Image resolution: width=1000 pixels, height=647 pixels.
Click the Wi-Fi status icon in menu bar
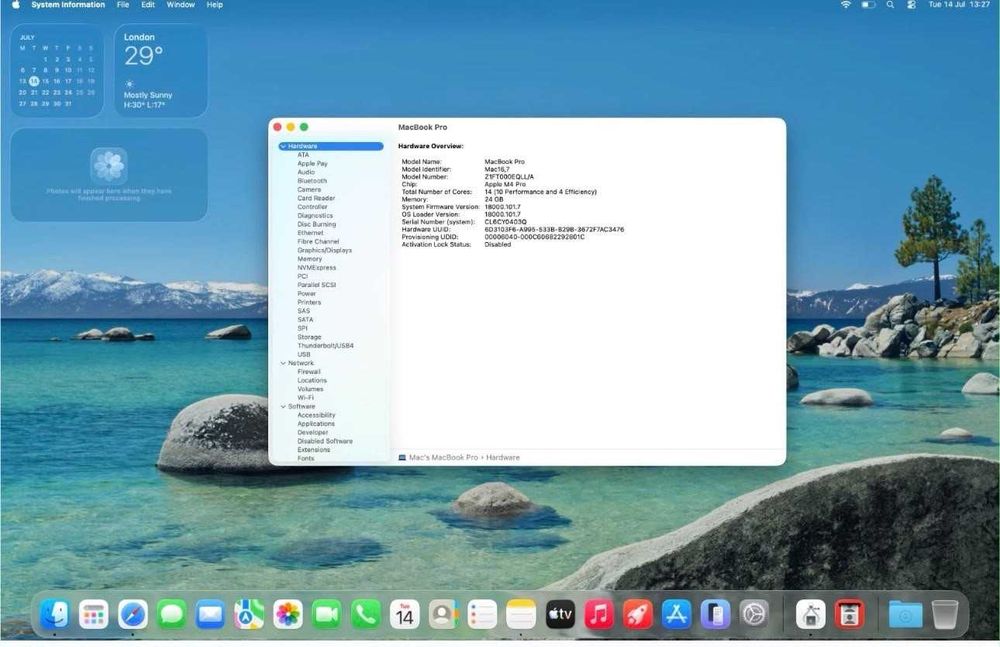pyautogui.click(x=846, y=4)
